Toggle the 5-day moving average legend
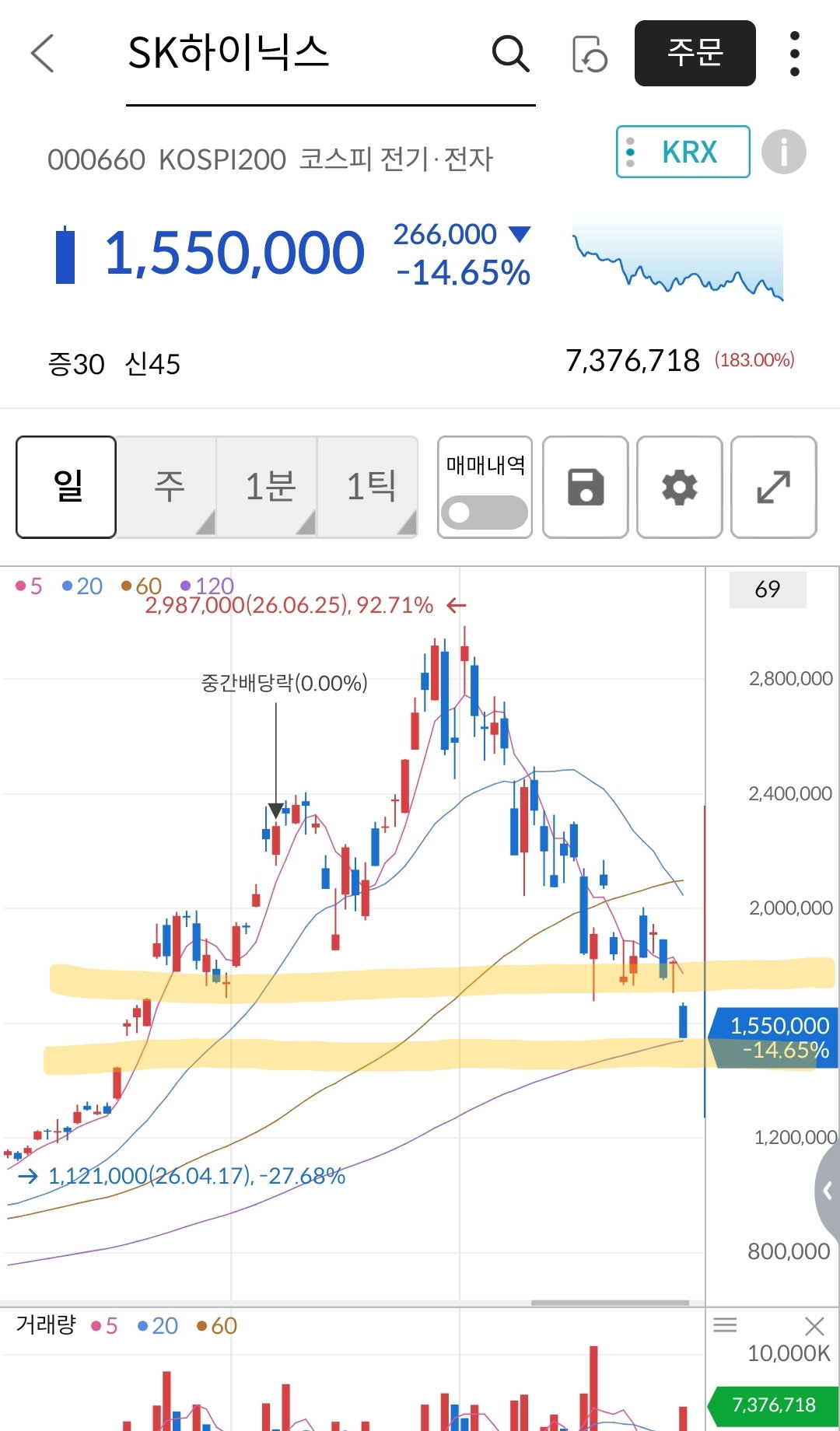Viewport: 840px width, 1431px height. [29, 586]
